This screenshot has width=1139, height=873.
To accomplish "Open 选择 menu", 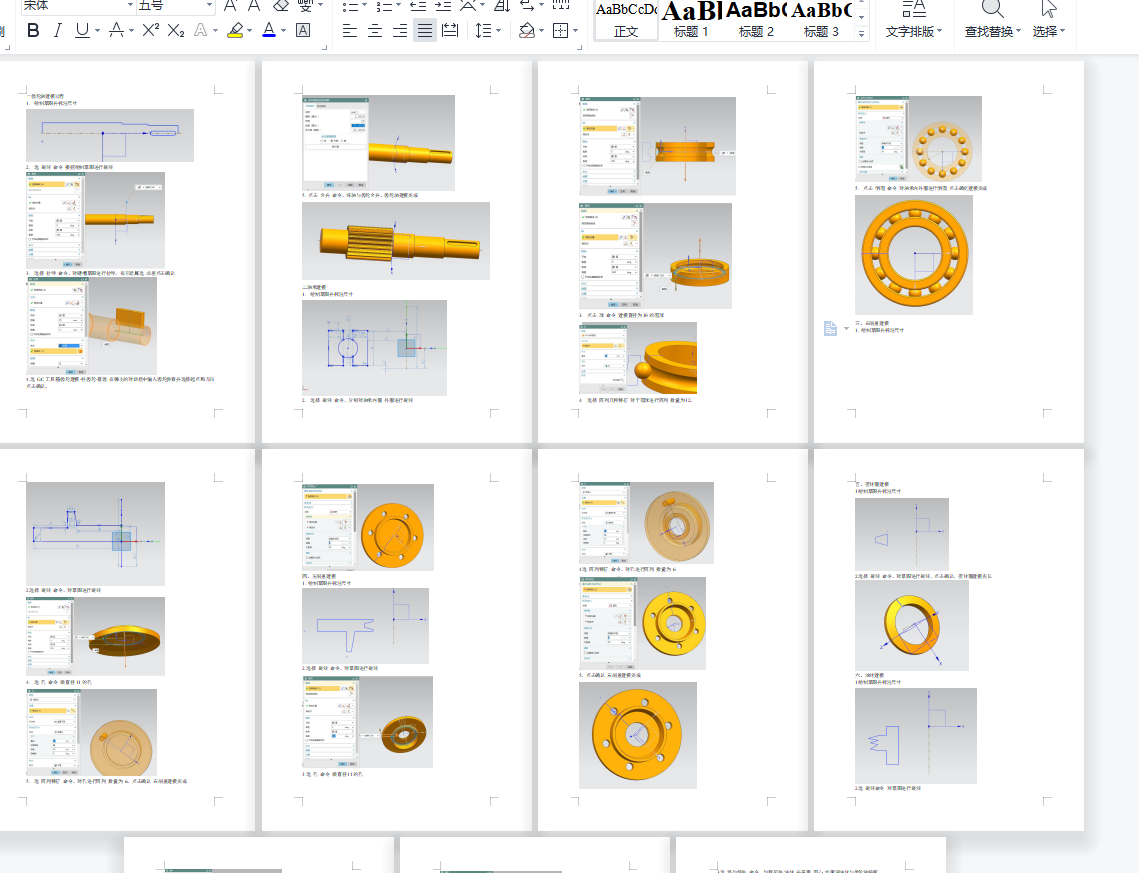I will (x=1049, y=31).
